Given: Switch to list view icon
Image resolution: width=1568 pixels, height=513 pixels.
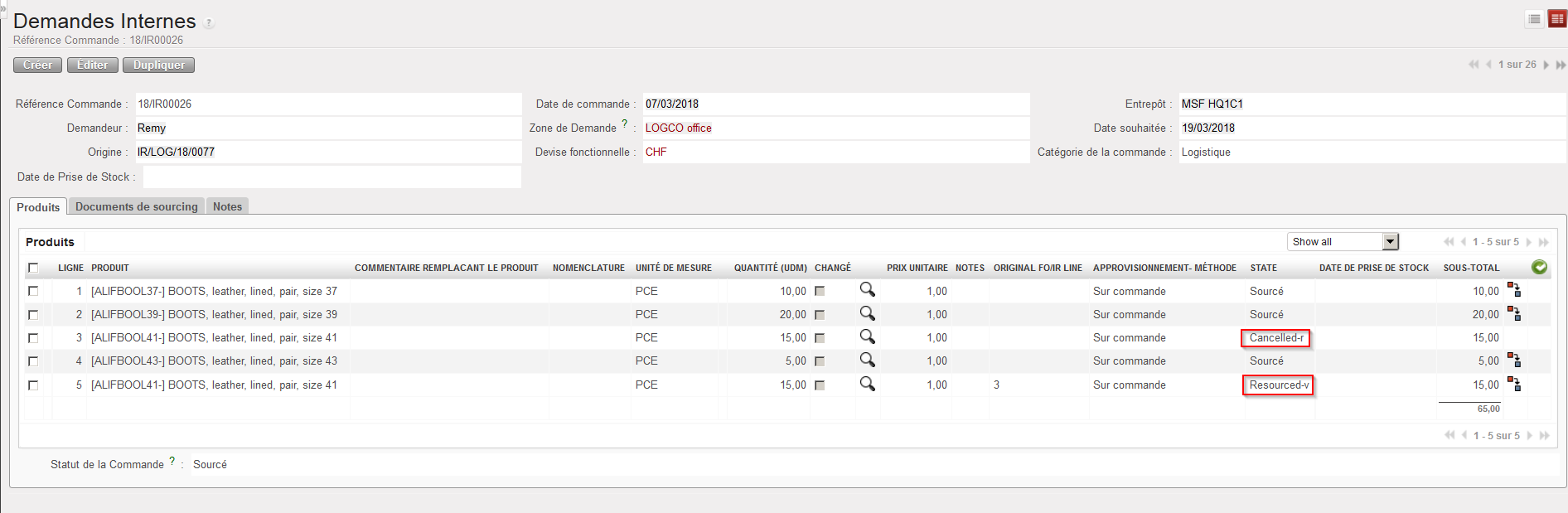Looking at the screenshot, I should (1534, 19).
